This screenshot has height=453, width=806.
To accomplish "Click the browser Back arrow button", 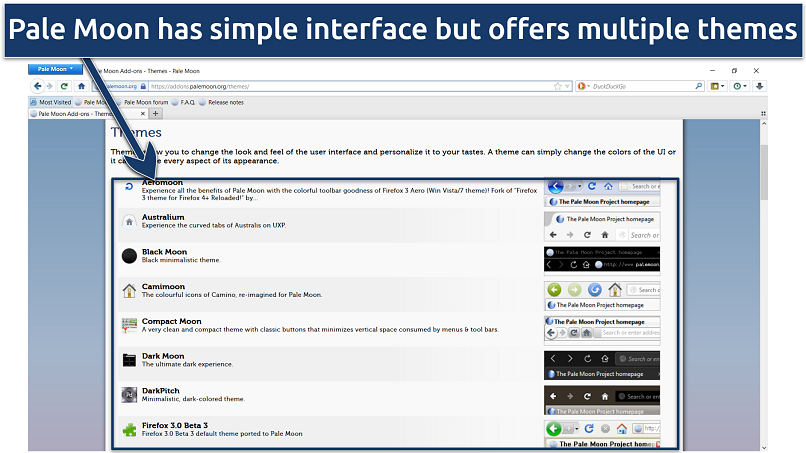I will [x=36, y=87].
